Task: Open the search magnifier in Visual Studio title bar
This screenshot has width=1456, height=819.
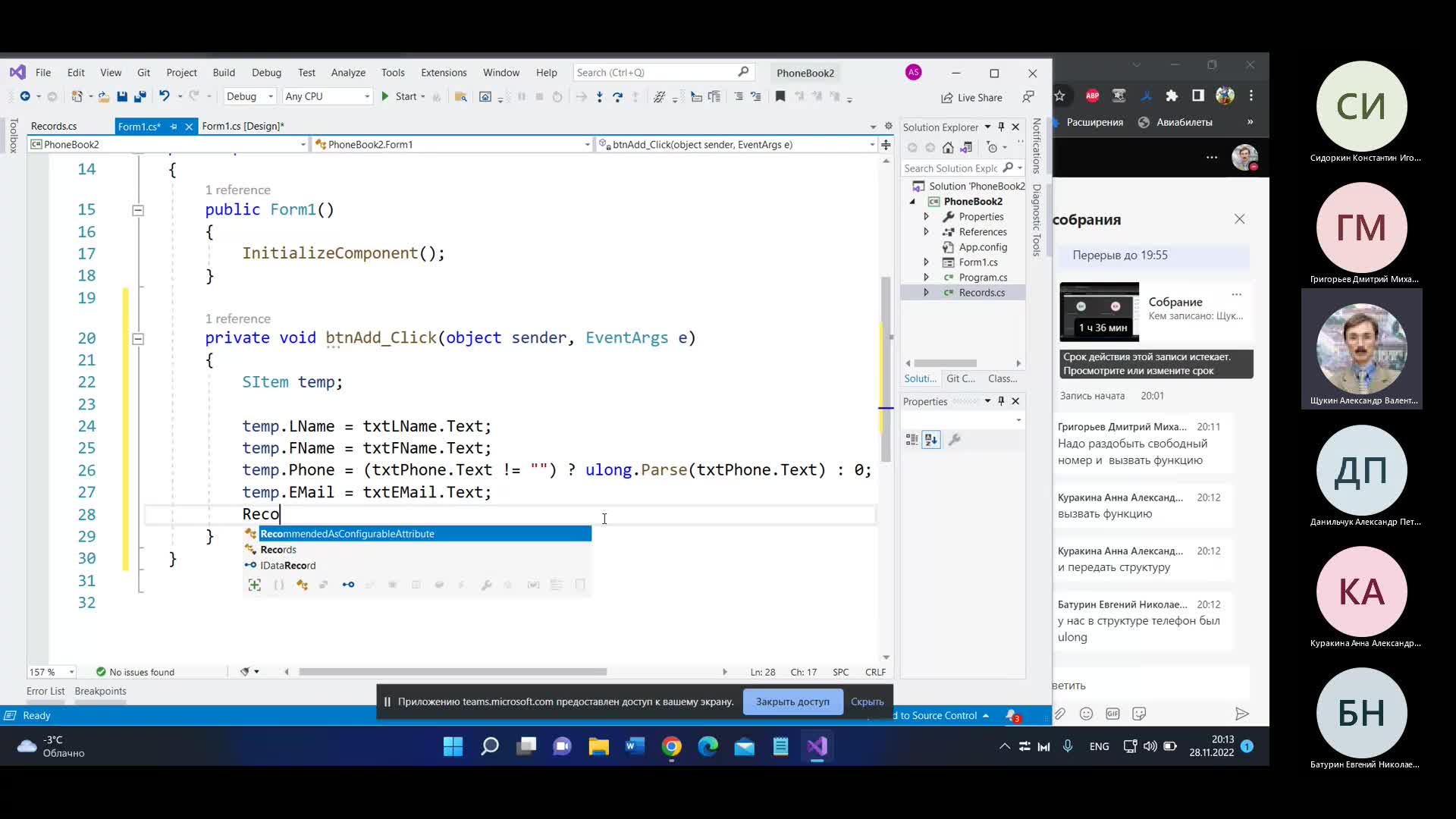Action: (x=743, y=72)
